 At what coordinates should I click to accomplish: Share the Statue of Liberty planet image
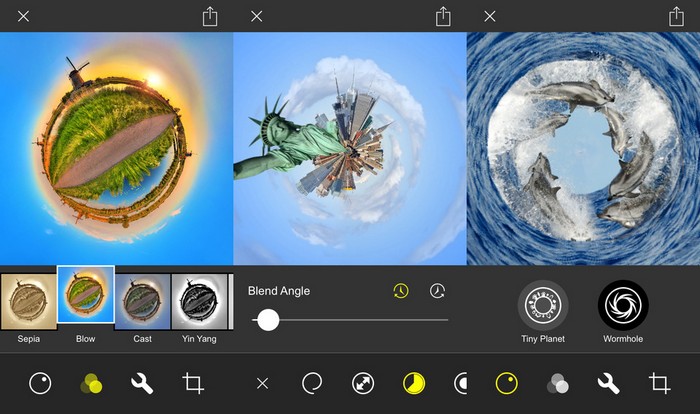pyautogui.click(x=443, y=17)
